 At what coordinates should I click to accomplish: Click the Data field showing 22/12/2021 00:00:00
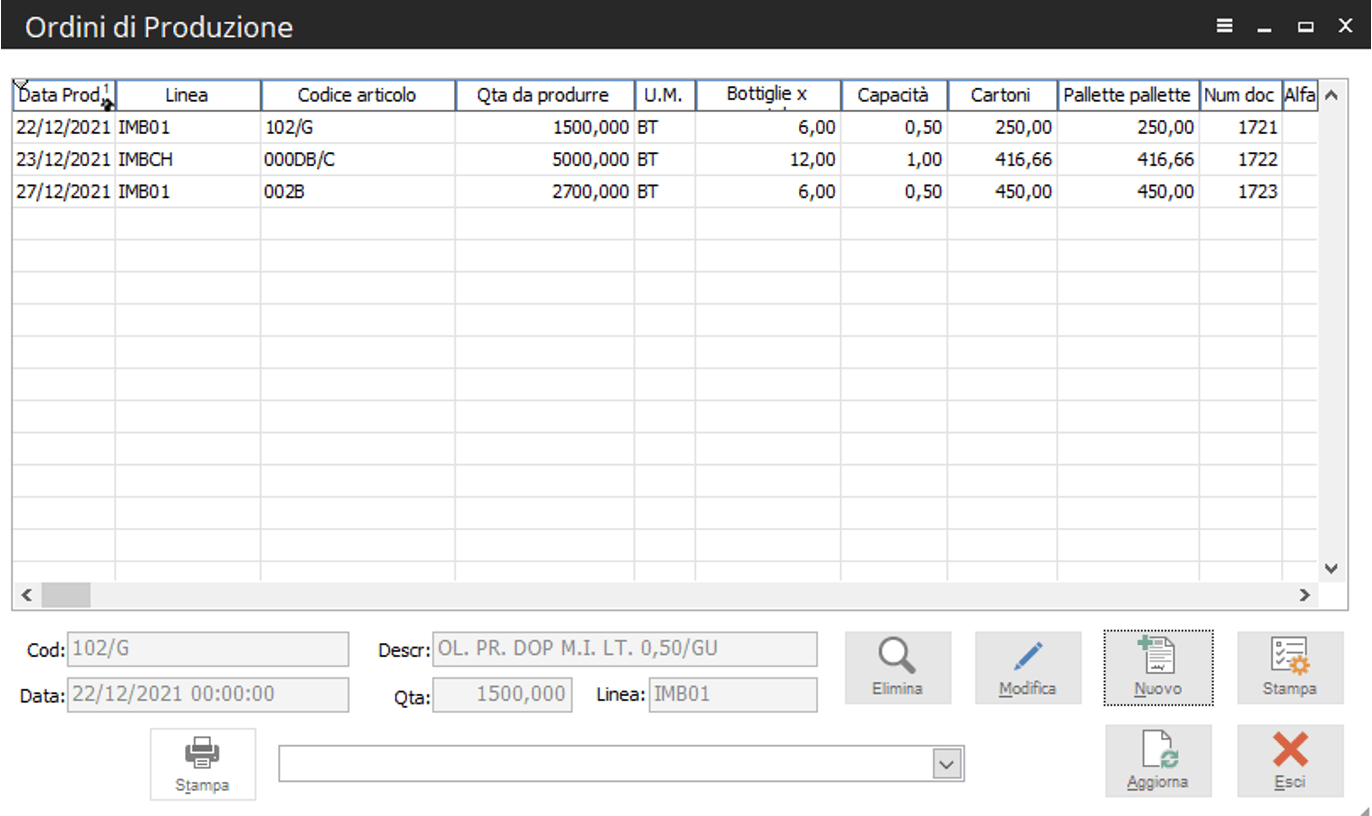[208, 695]
